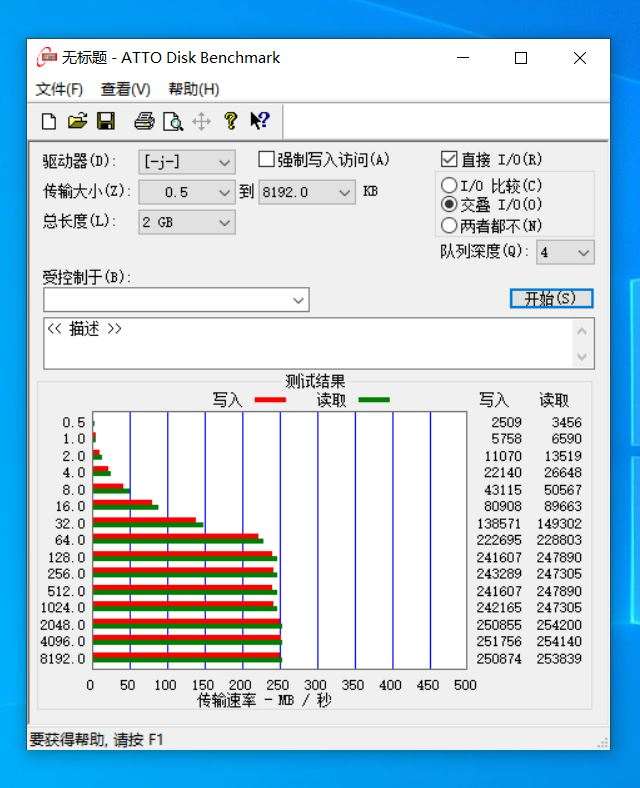
Task: Close the ATTO Disk Benchmark window
Action: 580,58
